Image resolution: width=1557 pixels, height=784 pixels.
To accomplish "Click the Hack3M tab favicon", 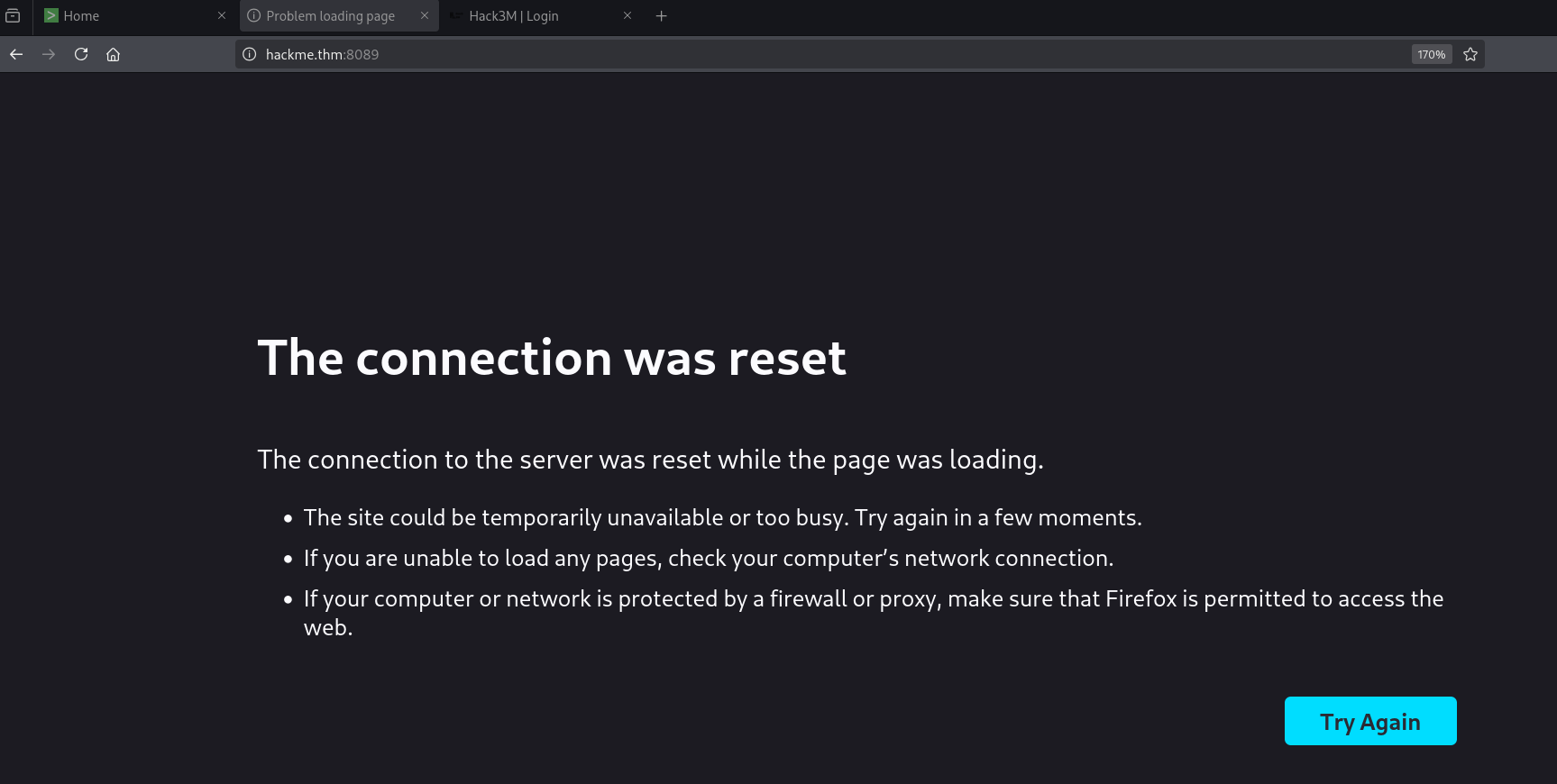I will click(x=456, y=16).
